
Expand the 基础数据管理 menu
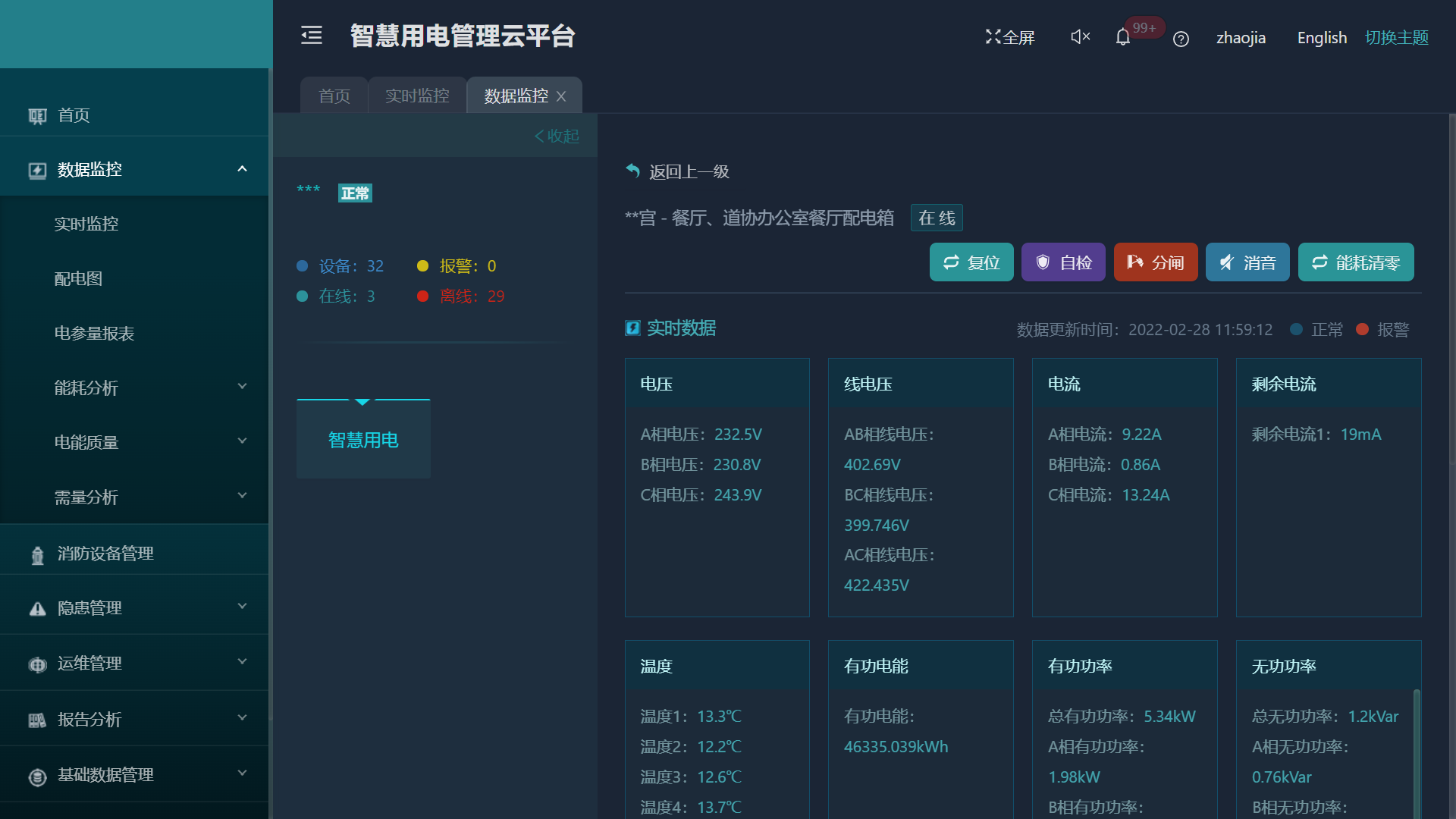pyautogui.click(x=242, y=773)
